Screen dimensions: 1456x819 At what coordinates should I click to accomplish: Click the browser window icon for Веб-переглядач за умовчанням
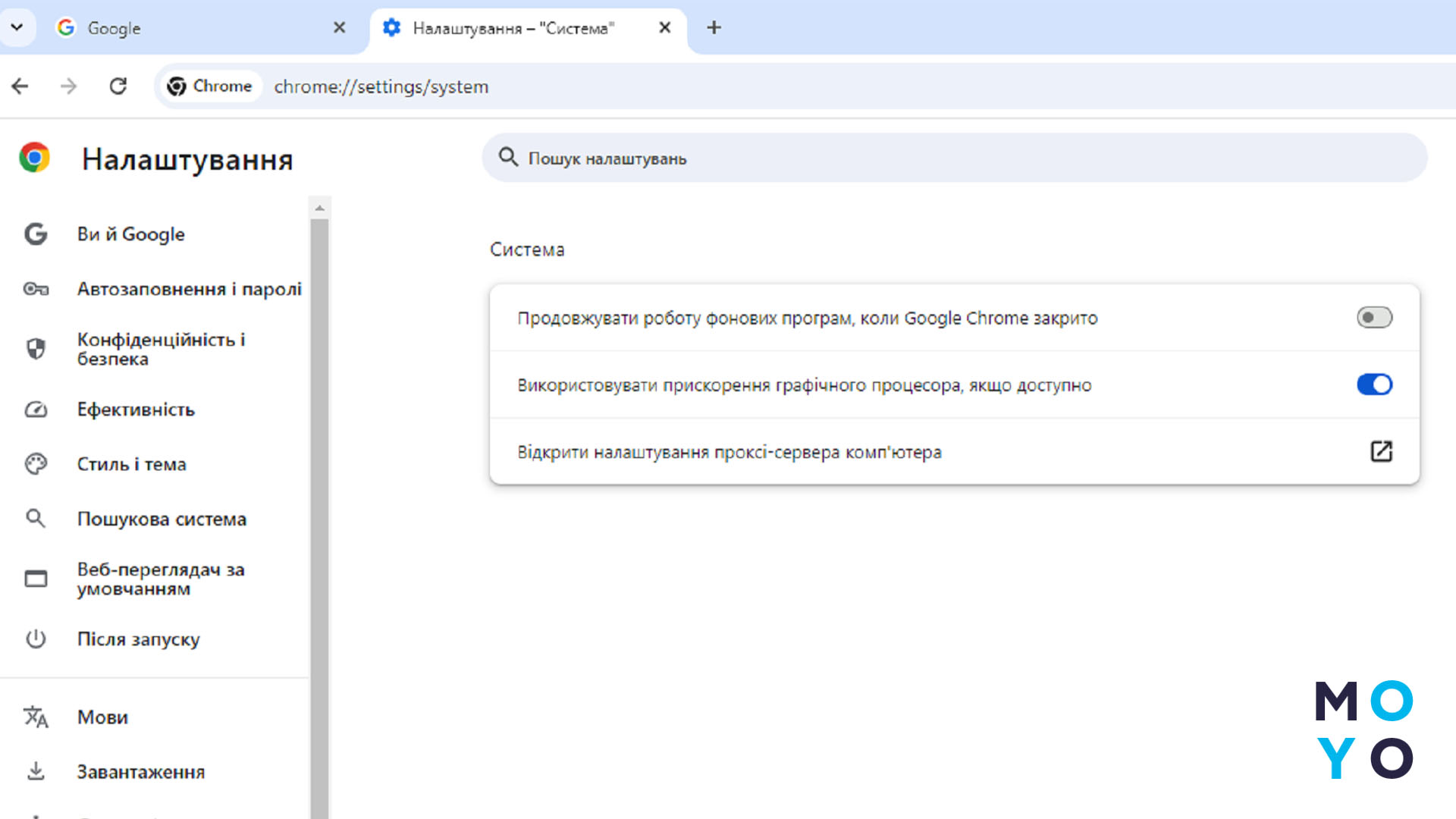(36, 579)
